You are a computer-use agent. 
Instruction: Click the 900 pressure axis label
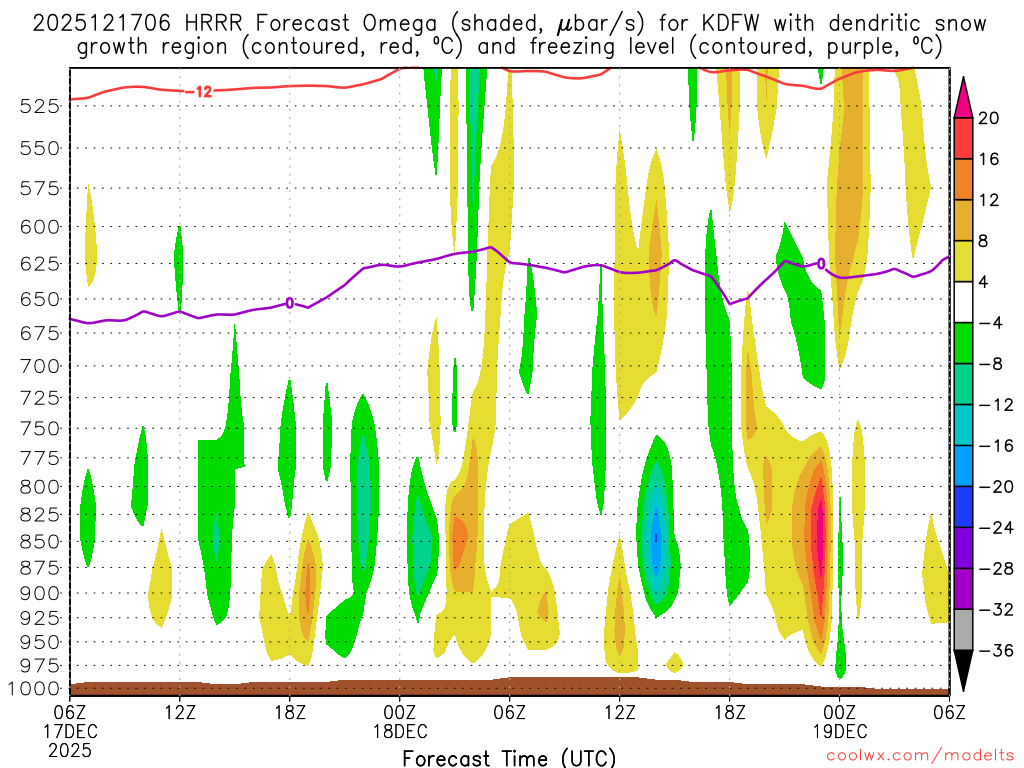coord(40,593)
